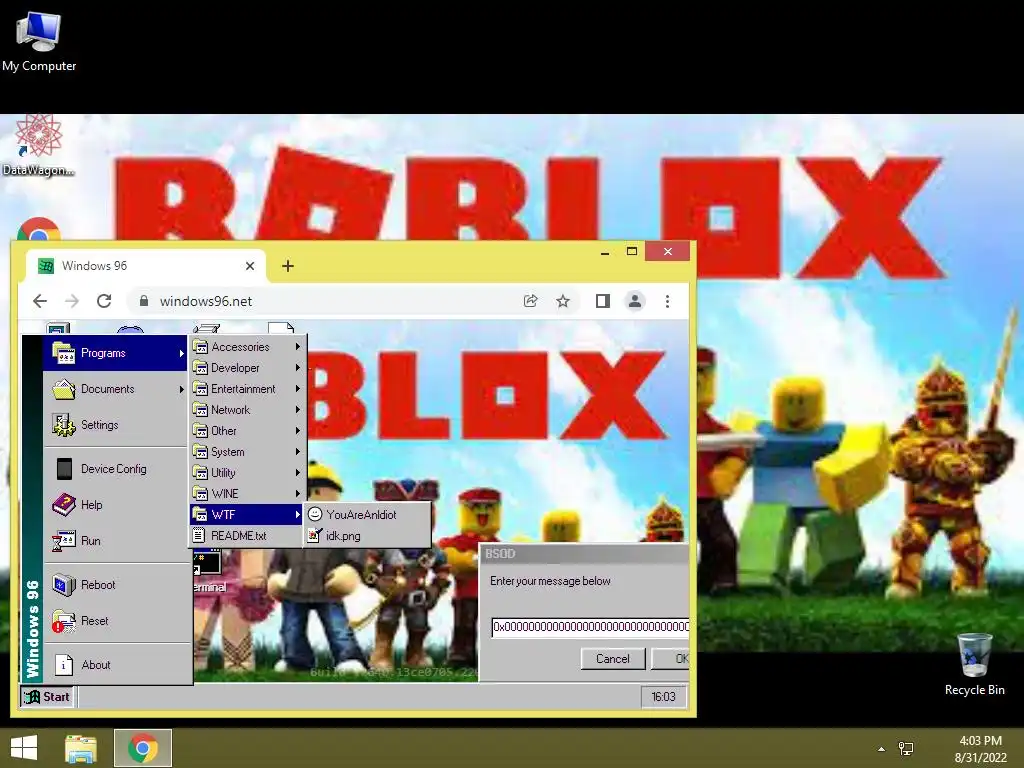Open idk.png from WTF menu
Screen dimensions: 1024x768
[x=367, y=536]
